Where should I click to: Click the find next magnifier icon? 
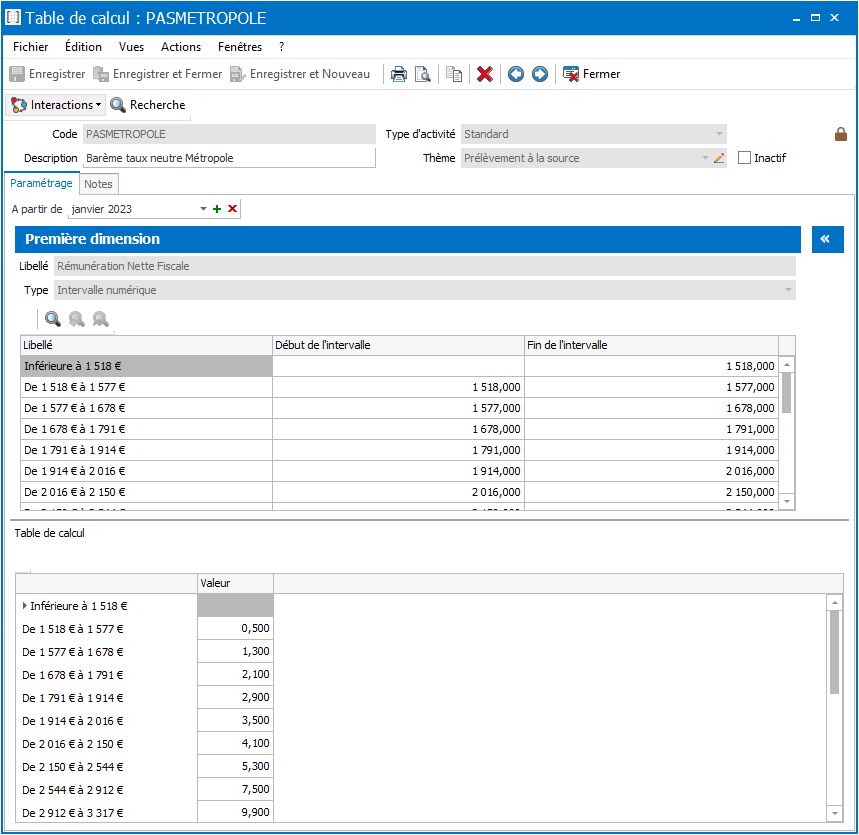click(100, 319)
